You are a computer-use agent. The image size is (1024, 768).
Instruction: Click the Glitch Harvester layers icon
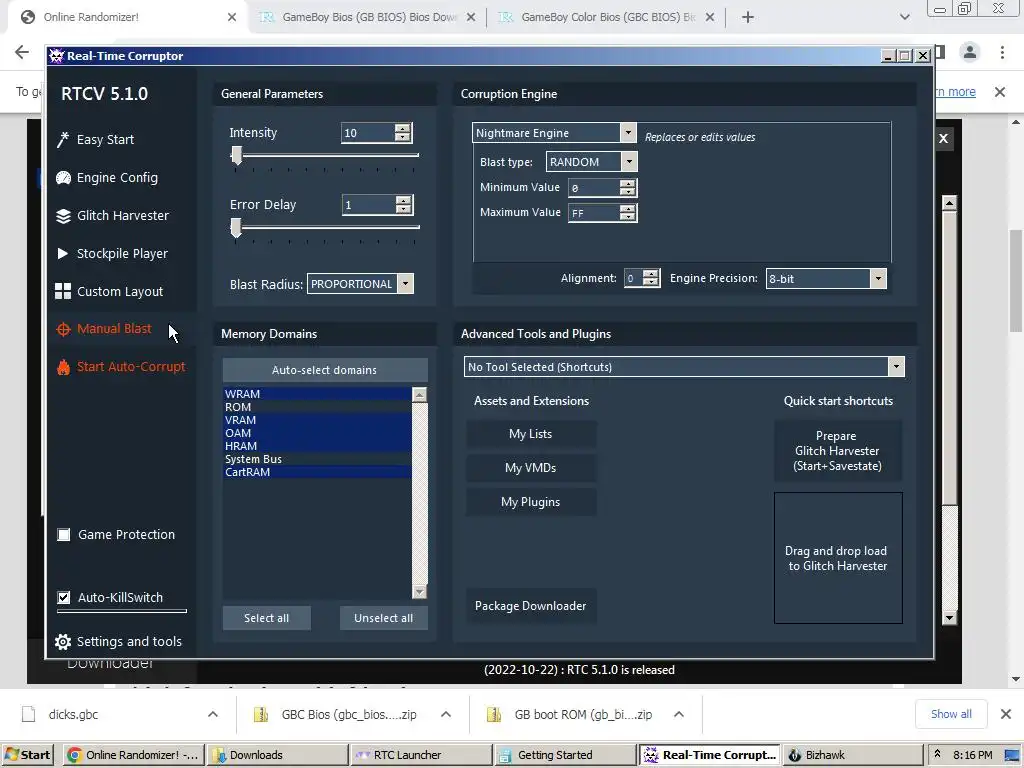63,216
